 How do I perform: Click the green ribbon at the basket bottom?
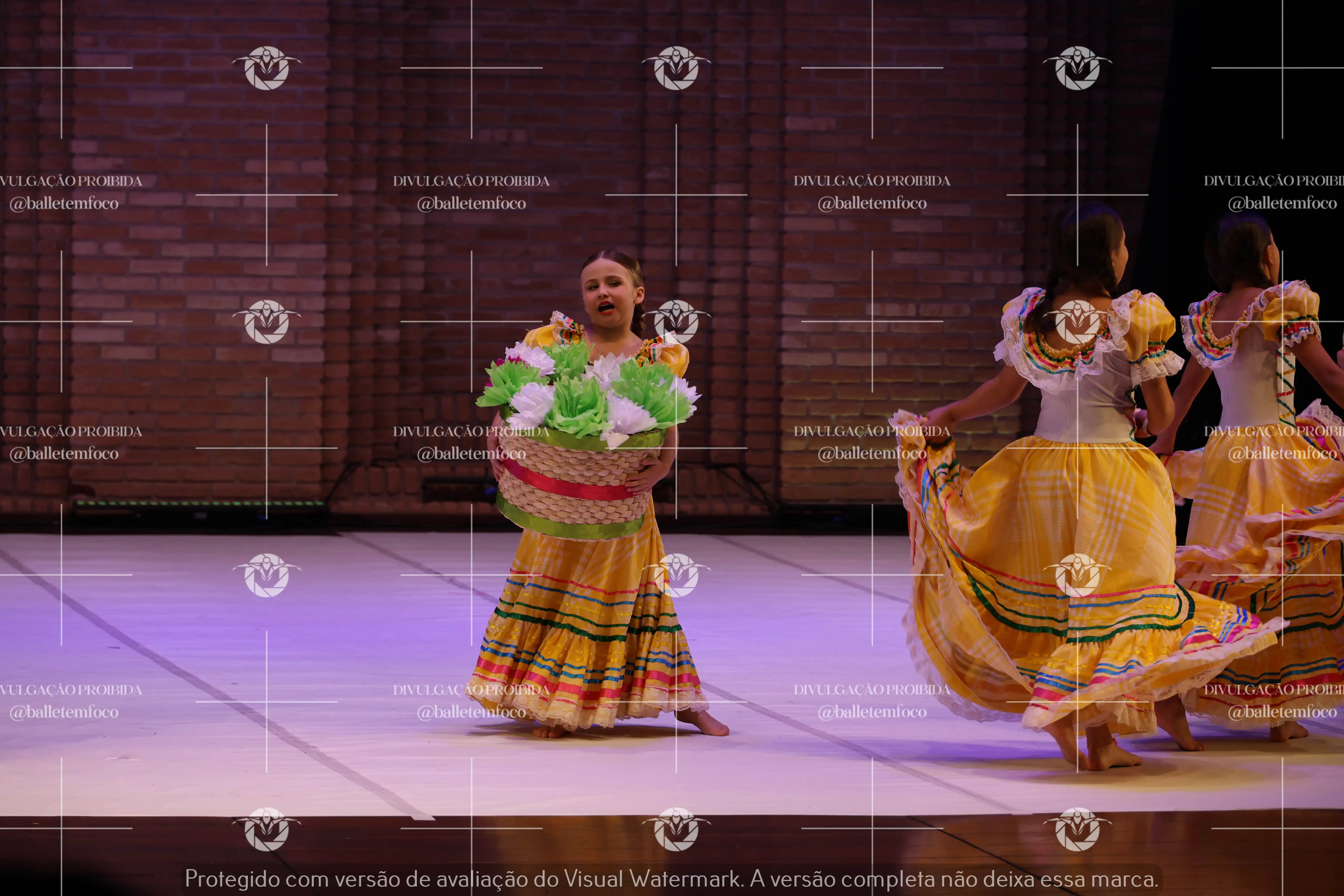pos(566,526)
